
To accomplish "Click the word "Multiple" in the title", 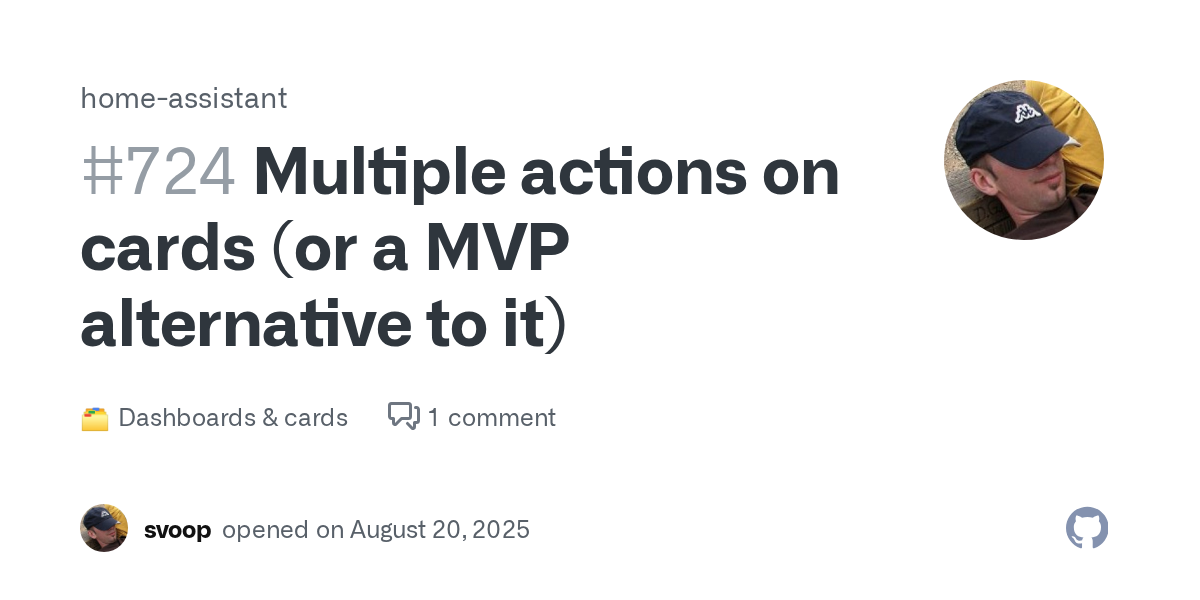I will [x=379, y=172].
